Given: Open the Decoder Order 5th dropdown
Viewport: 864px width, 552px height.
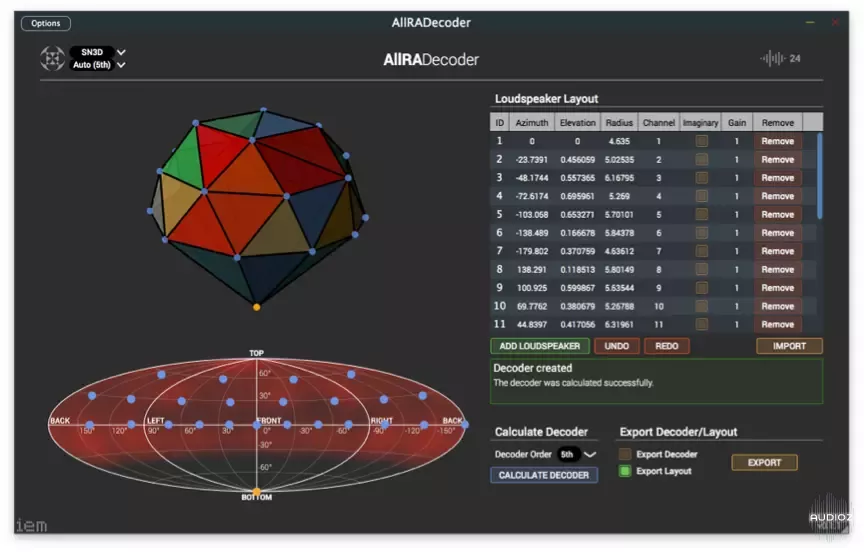Looking at the screenshot, I should [x=576, y=454].
